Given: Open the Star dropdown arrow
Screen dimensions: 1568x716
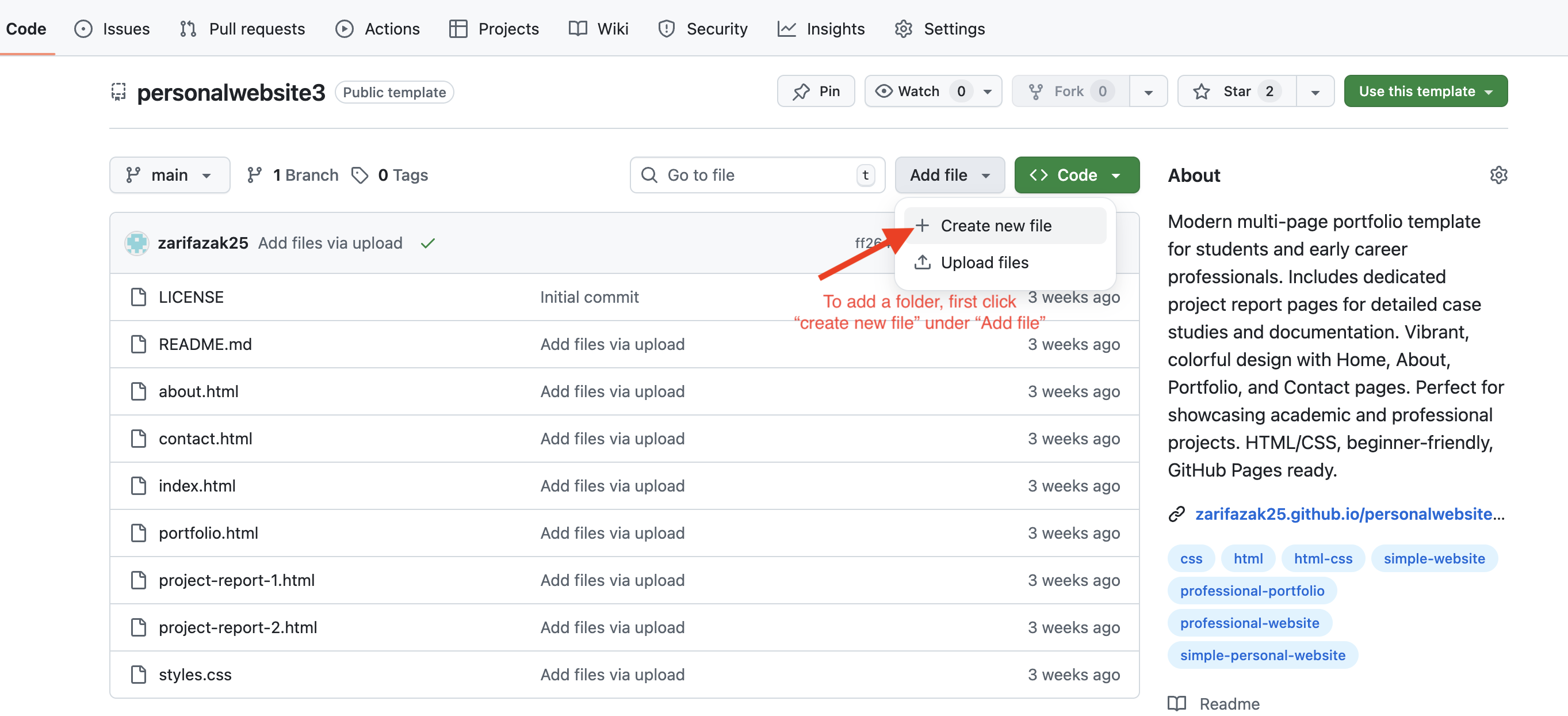Looking at the screenshot, I should (1315, 91).
